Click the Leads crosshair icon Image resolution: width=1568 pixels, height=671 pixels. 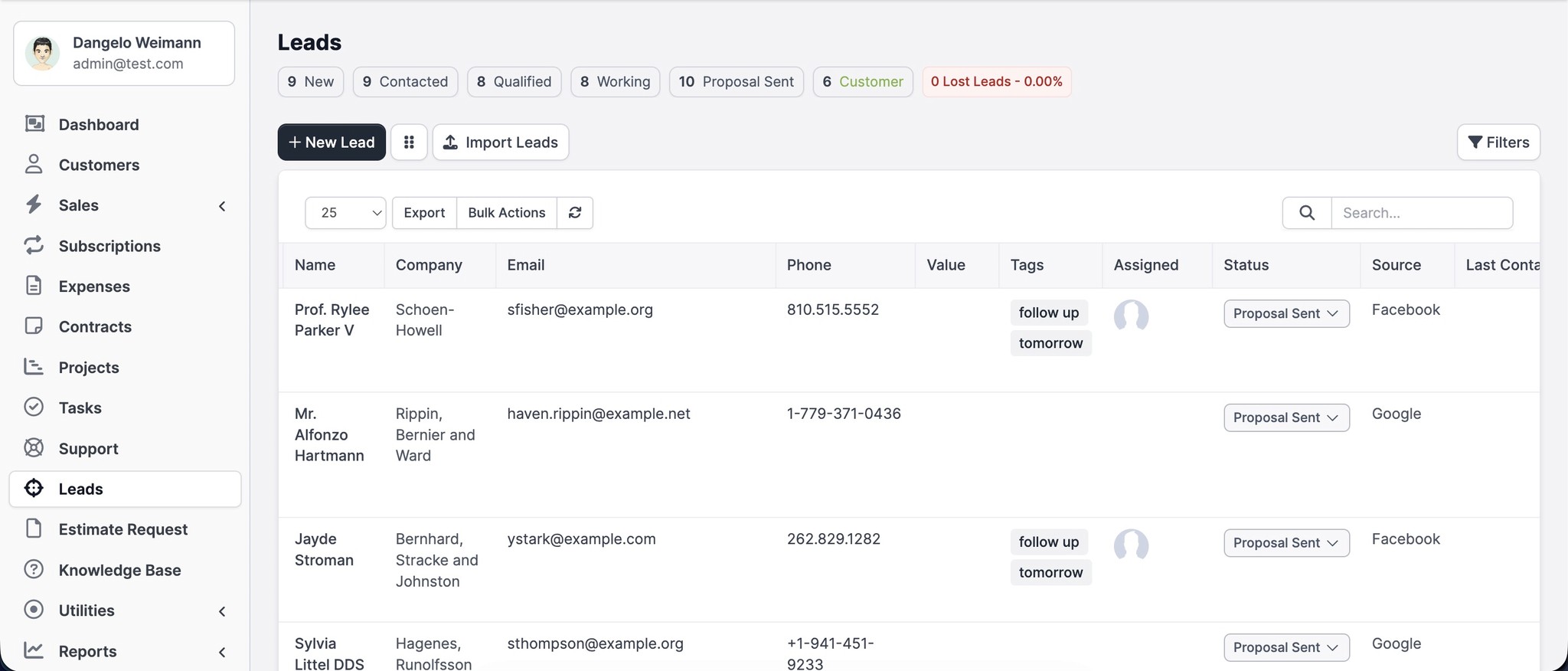[34, 488]
